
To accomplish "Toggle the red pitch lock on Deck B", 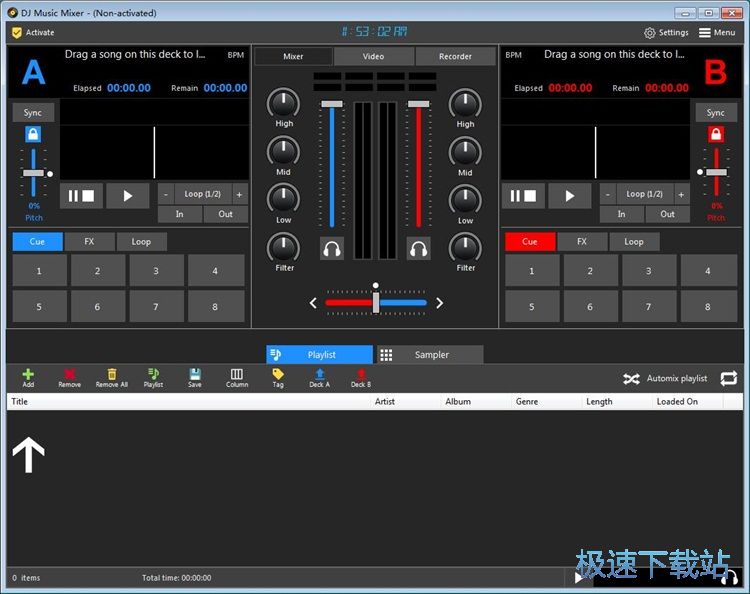I will pyautogui.click(x=716, y=134).
